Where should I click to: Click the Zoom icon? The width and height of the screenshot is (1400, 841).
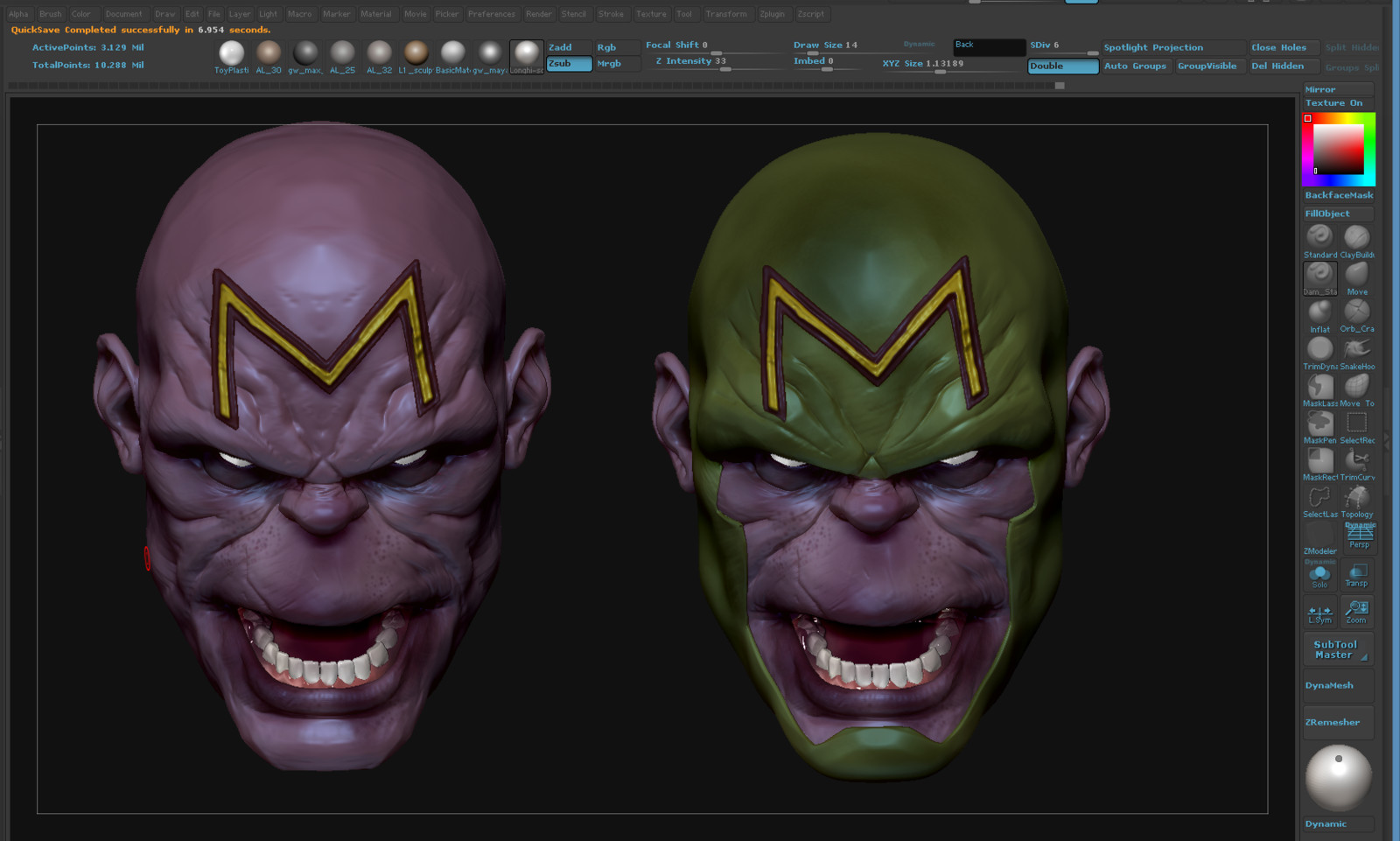pyautogui.click(x=1356, y=612)
